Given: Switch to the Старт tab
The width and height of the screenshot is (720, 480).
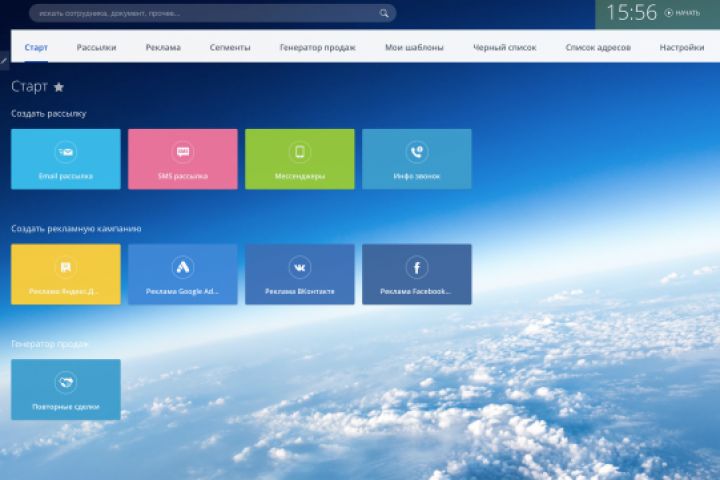Looking at the screenshot, I should 36,47.
